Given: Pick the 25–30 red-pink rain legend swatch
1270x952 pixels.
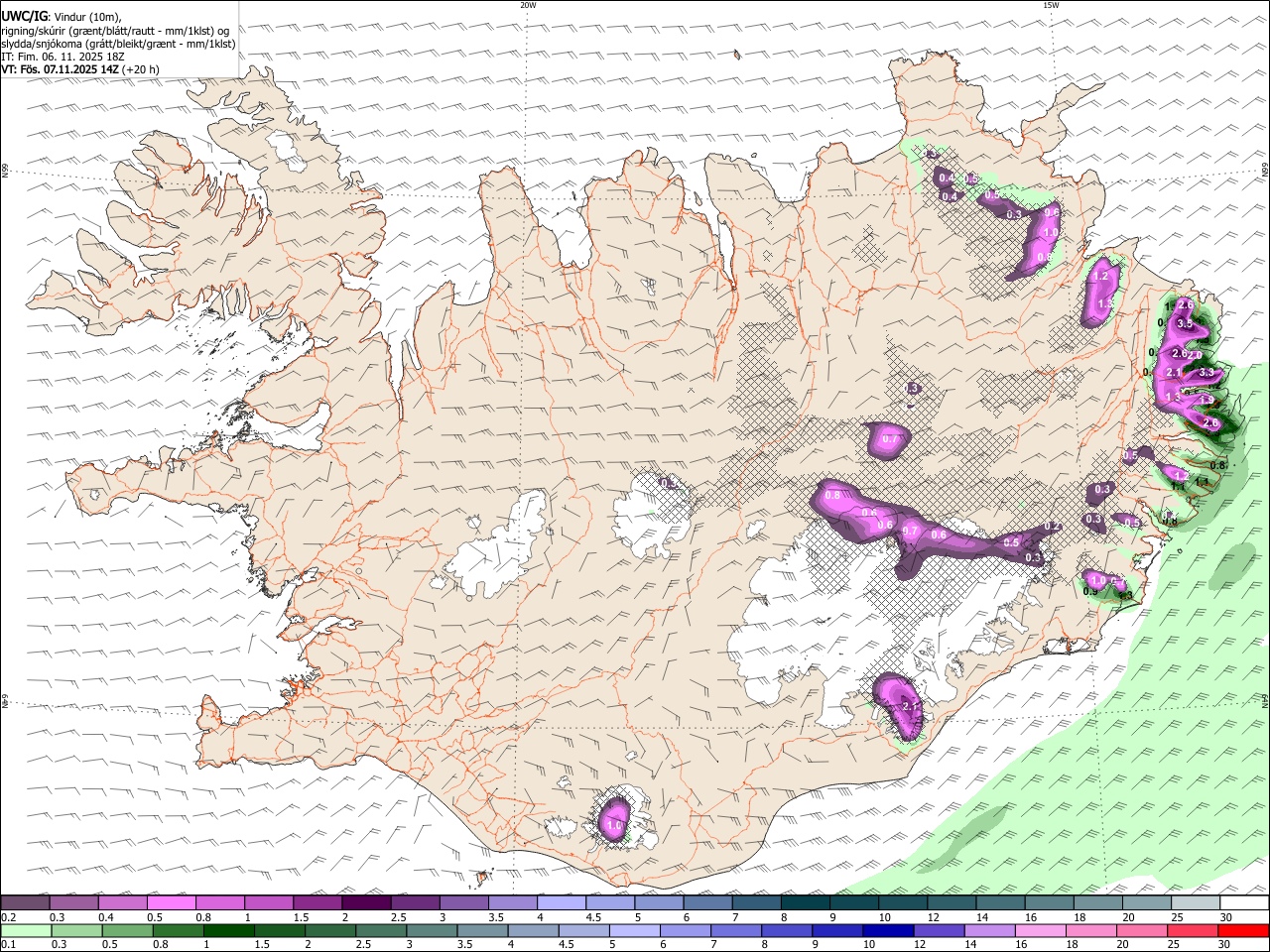Looking at the screenshot, I should [1194, 930].
